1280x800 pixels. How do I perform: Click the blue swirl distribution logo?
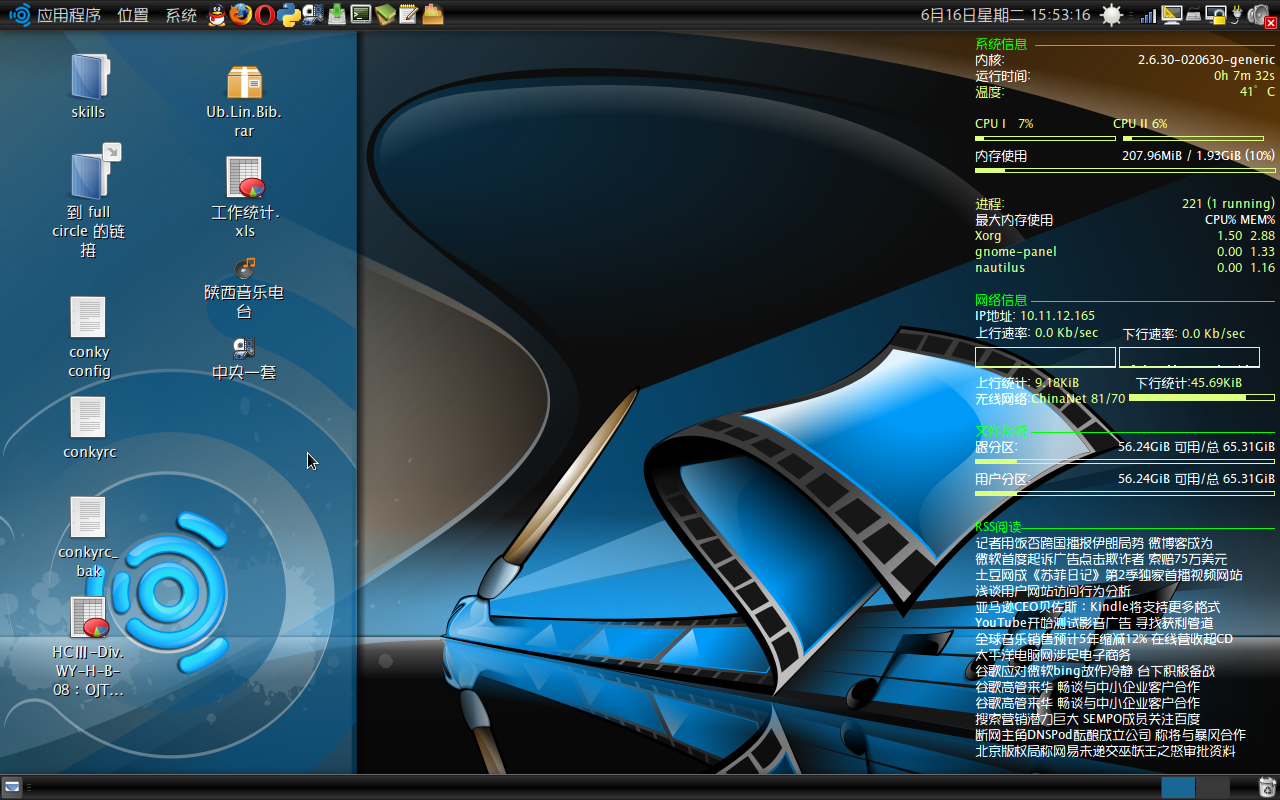coord(19,15)
